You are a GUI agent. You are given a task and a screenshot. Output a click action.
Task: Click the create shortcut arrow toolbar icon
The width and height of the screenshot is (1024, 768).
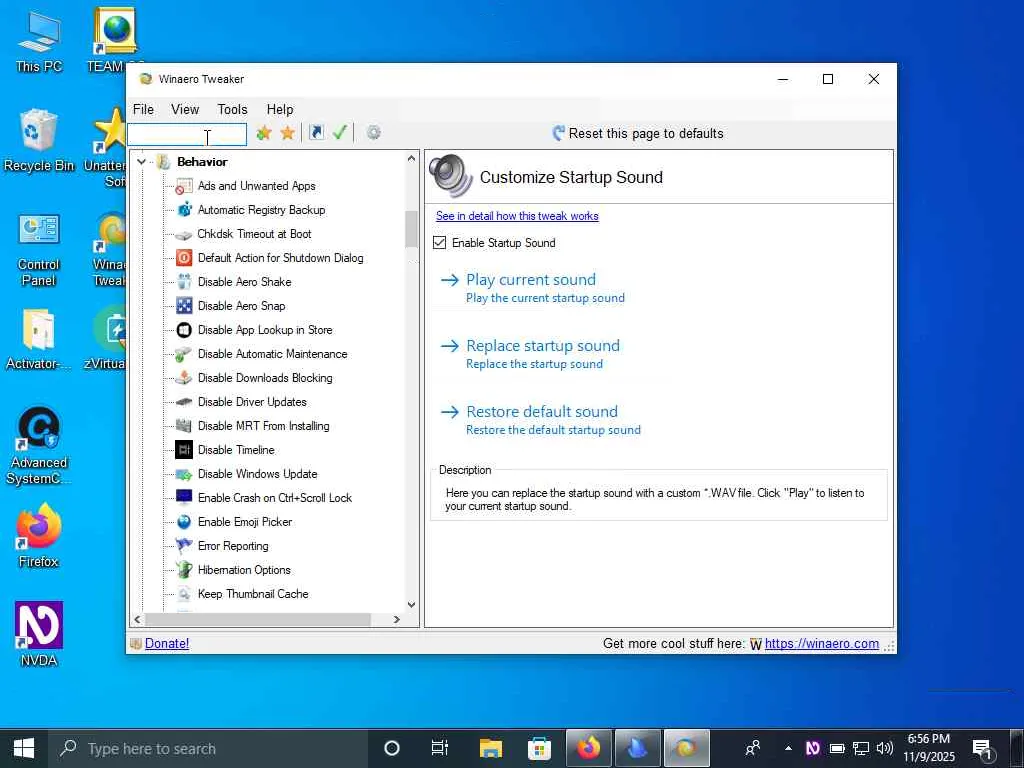pos(316,133)
